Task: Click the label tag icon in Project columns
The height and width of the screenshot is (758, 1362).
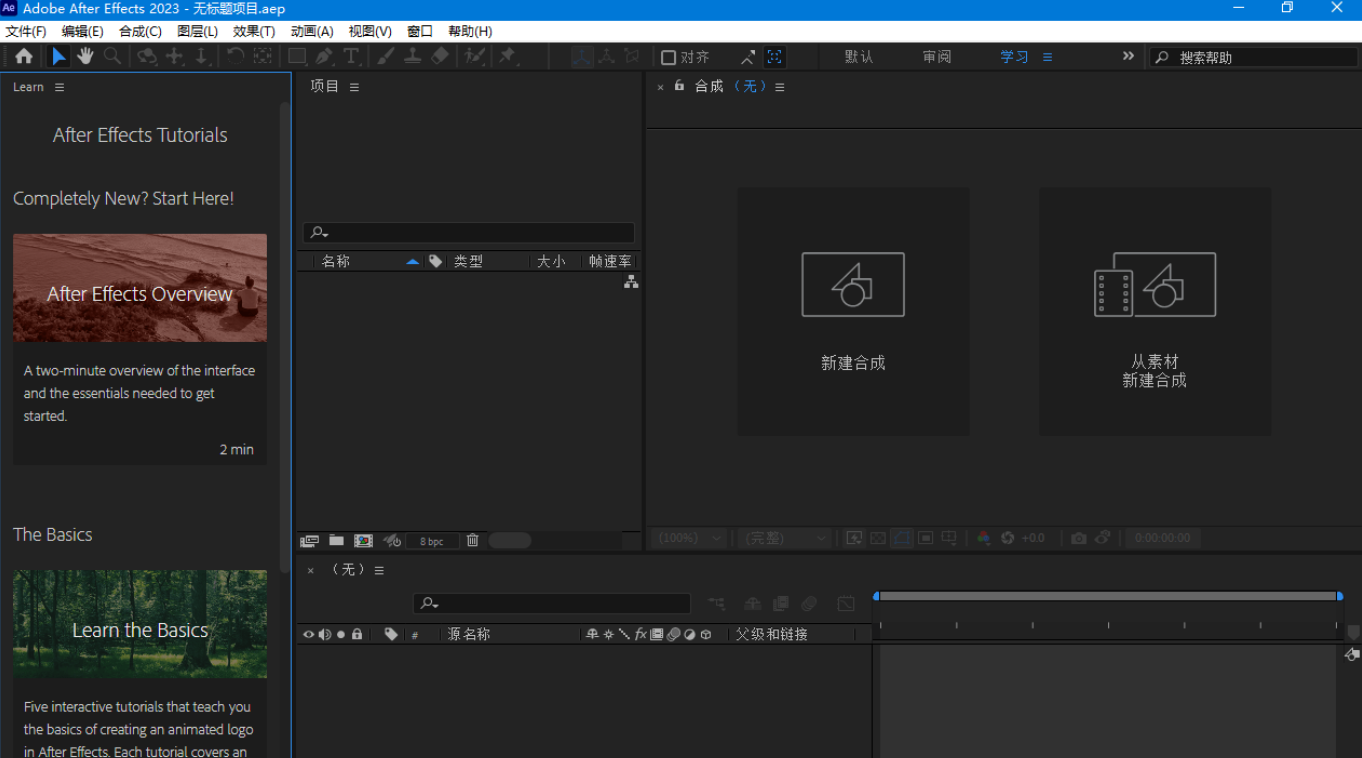Action: click(435, 261)
